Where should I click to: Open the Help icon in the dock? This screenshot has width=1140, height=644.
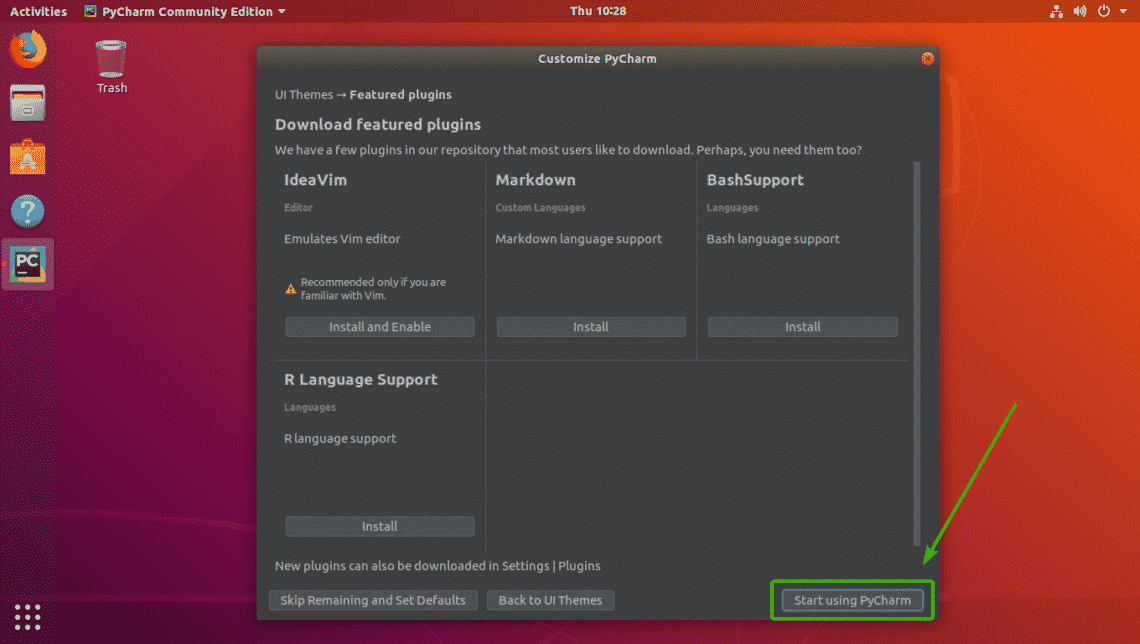(28, 212)
